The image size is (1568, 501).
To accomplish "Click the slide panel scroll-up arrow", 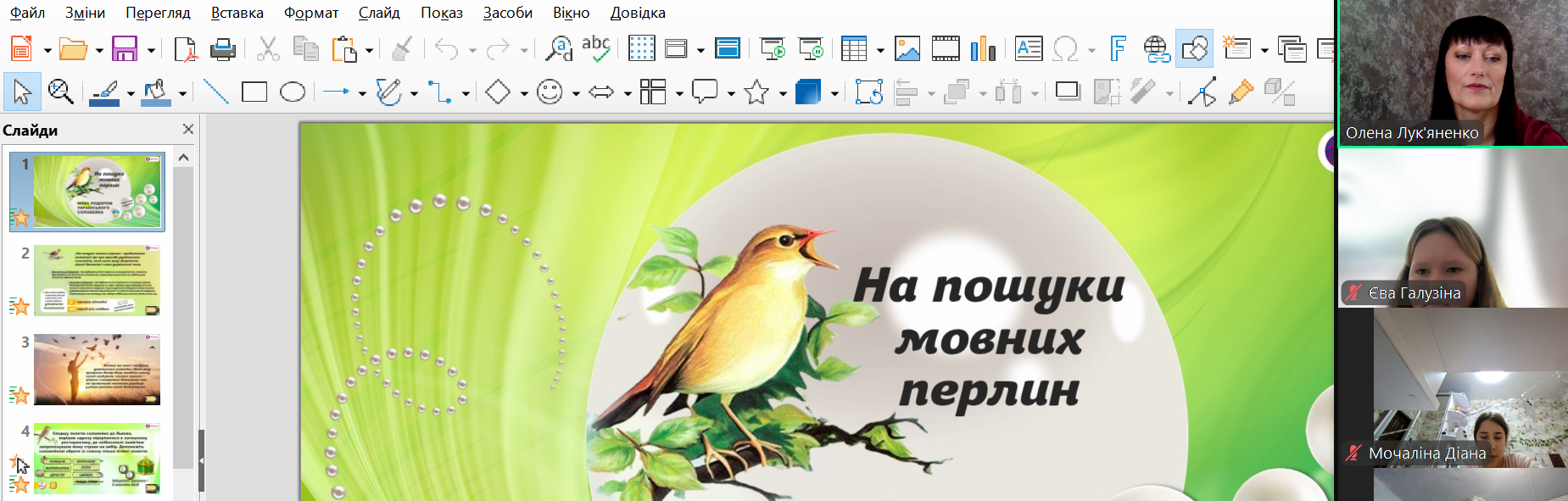I will [x=183, y=158].
